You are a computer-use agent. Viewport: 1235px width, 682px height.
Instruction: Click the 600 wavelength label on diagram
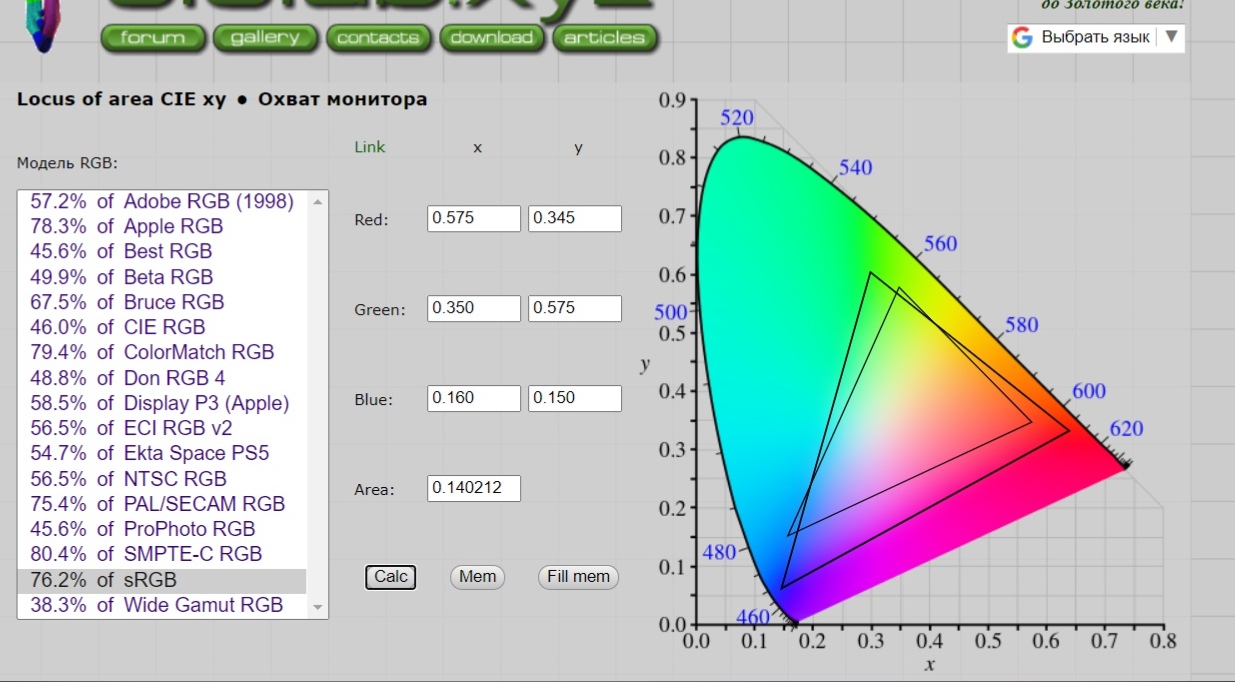pos(1089,391)
